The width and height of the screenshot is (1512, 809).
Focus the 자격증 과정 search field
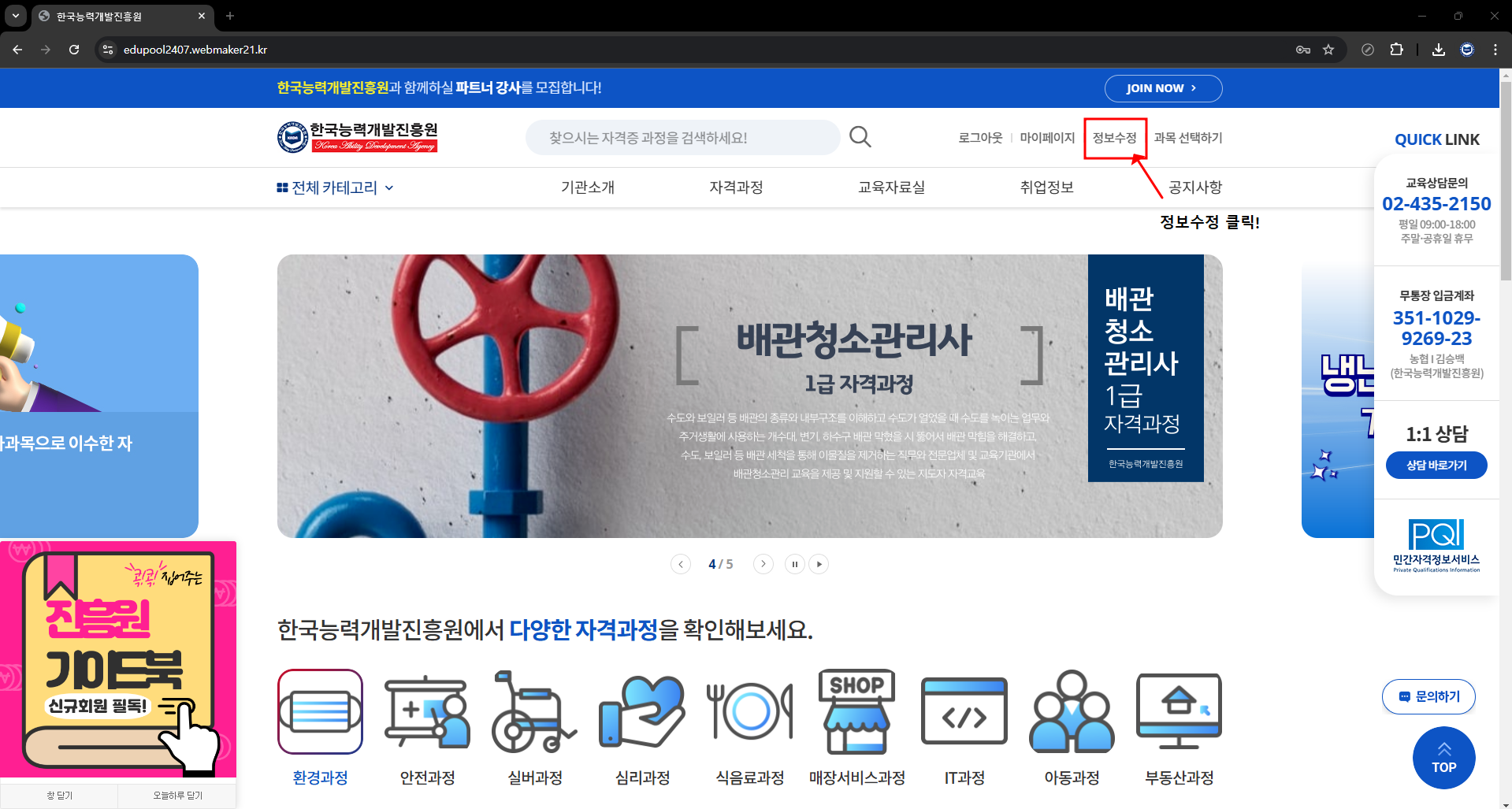pos(682,137)
